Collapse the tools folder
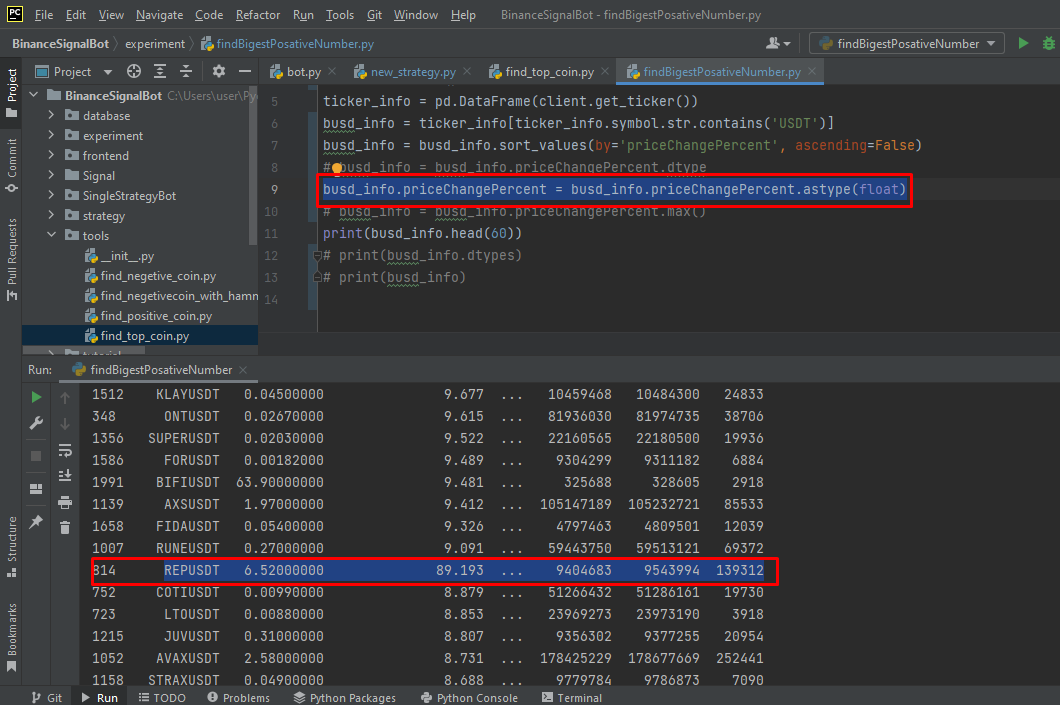 click(x=51, y=235)
